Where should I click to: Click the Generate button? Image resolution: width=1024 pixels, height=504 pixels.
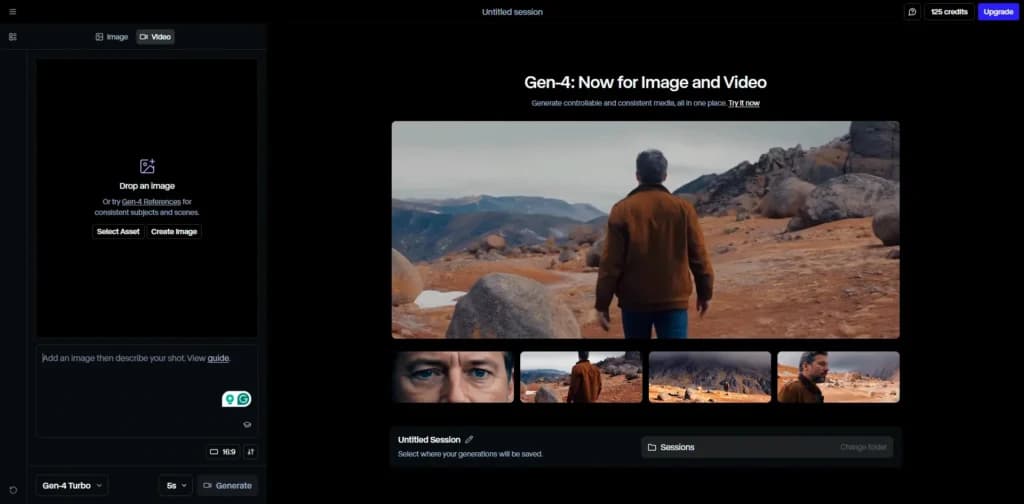pyautogui.click(x=227, y=486)
